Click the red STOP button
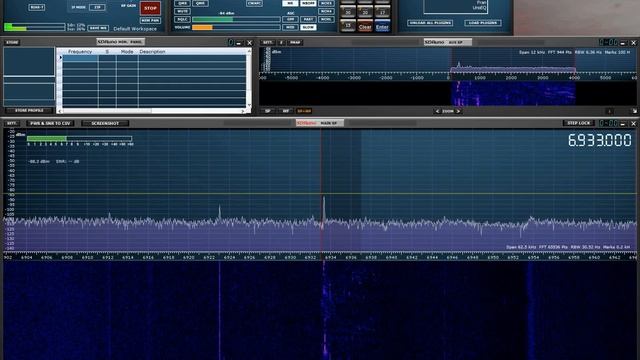Screen dimensions: 640x360 150,8
